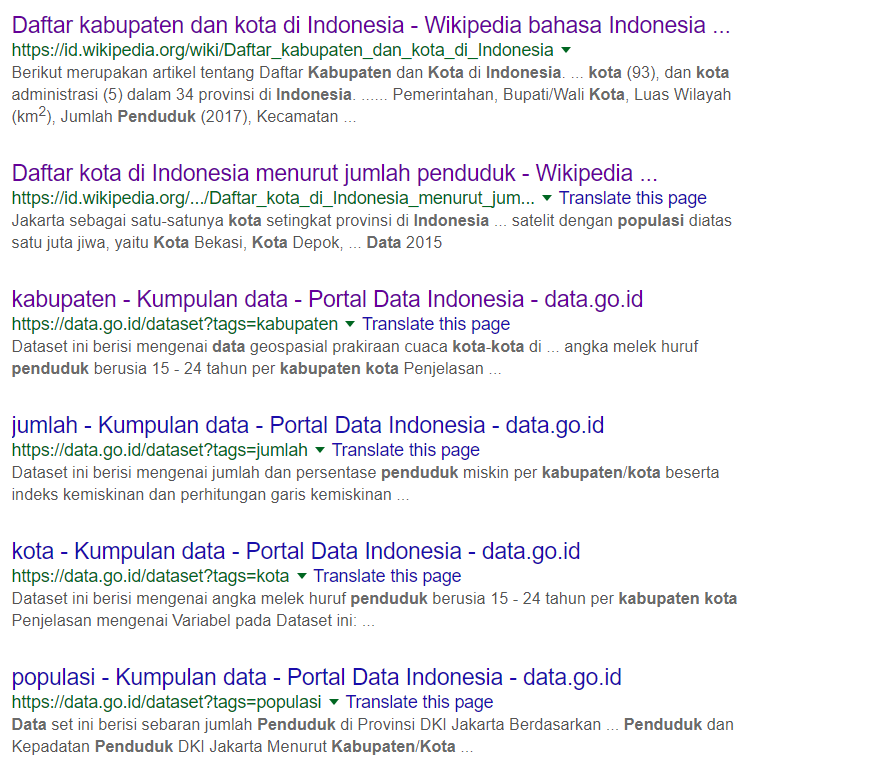The image size is (876, 783).
Task: Click snippet 'Penjelasan mengenai Variabel pada Dataset ini'
Action: 184,621
